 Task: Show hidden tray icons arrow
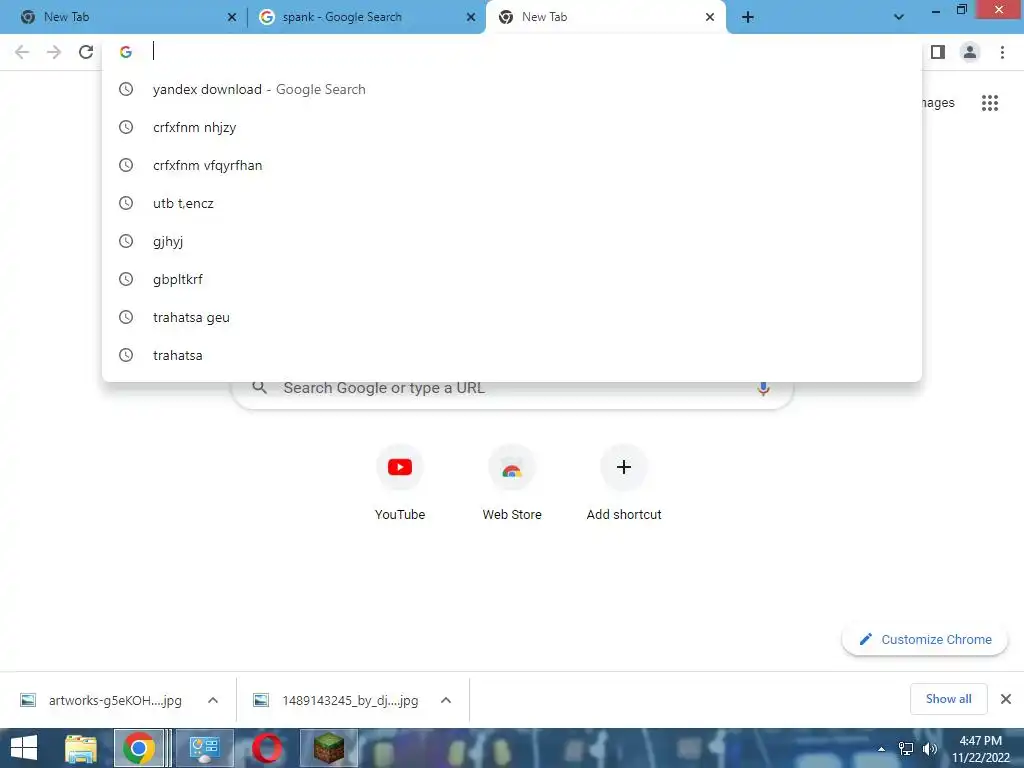click(882, 749)
